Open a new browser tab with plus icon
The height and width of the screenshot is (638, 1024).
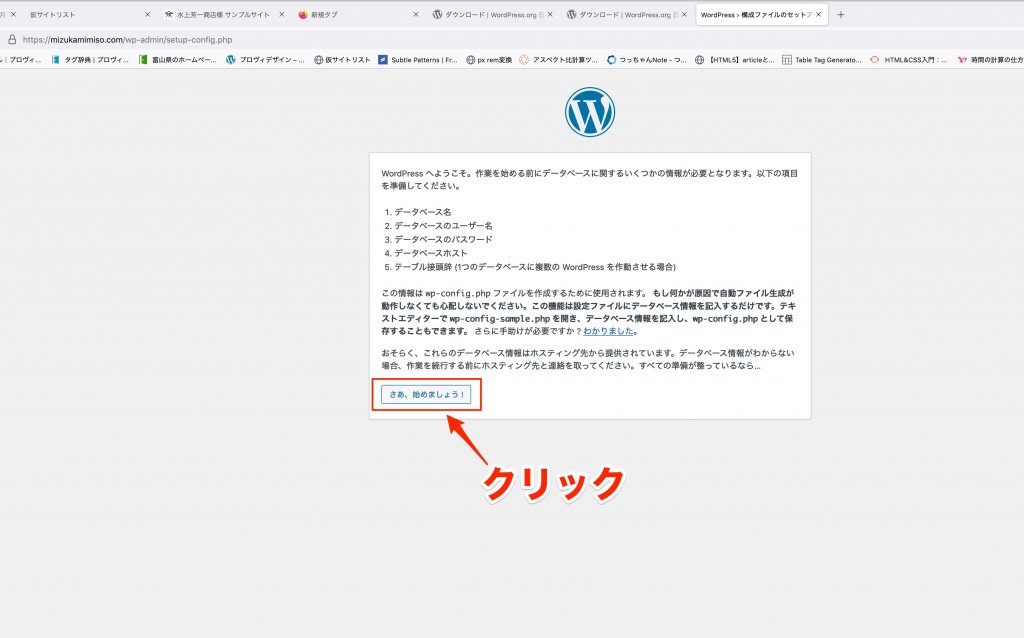click(x=840, y=15)
